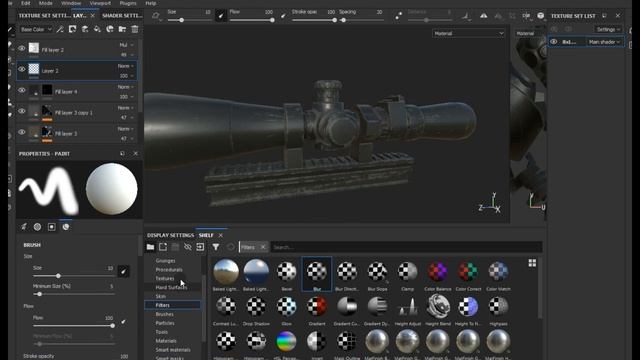
Task: Remove the Filters tag from shelf search
Action: (x=263, y=247)
